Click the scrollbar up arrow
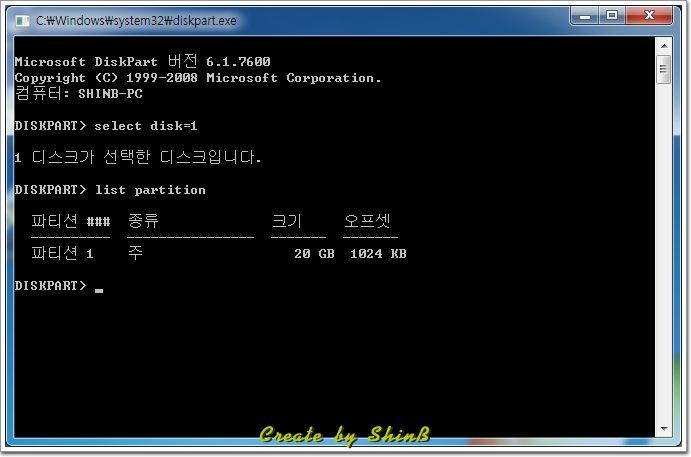The width and height of the screenshot is (691, 457). (664, 45)
